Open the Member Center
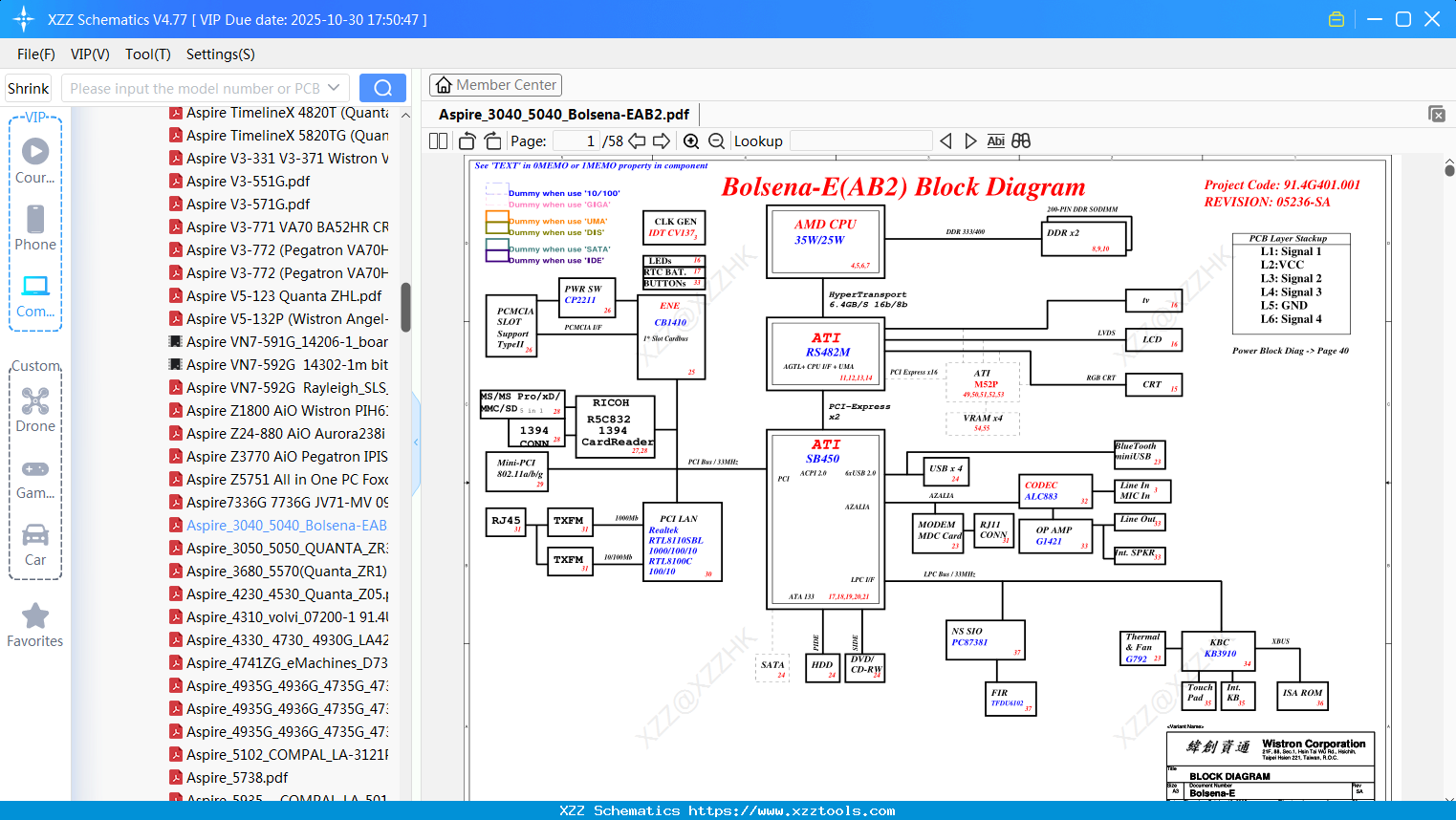Screen dimensions: 1456x820 tap(495, 85)
